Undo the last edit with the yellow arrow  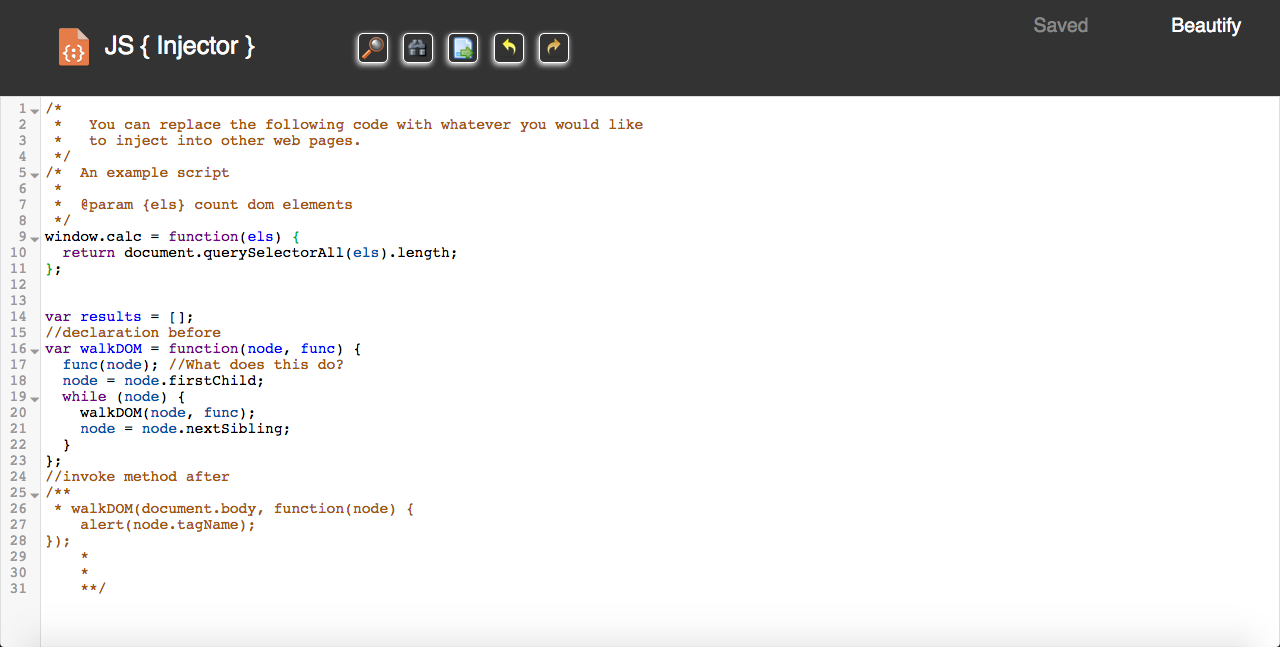pos(508,48)
